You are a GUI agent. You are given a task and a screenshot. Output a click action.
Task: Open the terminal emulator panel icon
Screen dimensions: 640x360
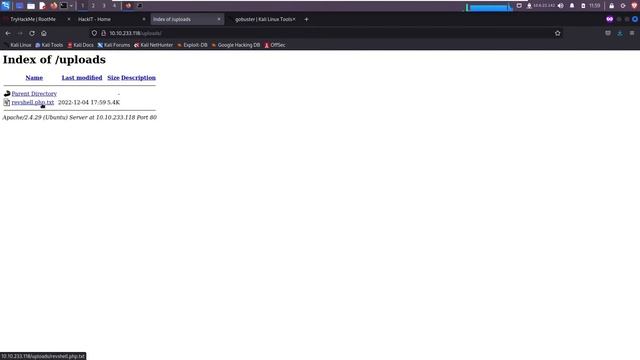(64, 6)
